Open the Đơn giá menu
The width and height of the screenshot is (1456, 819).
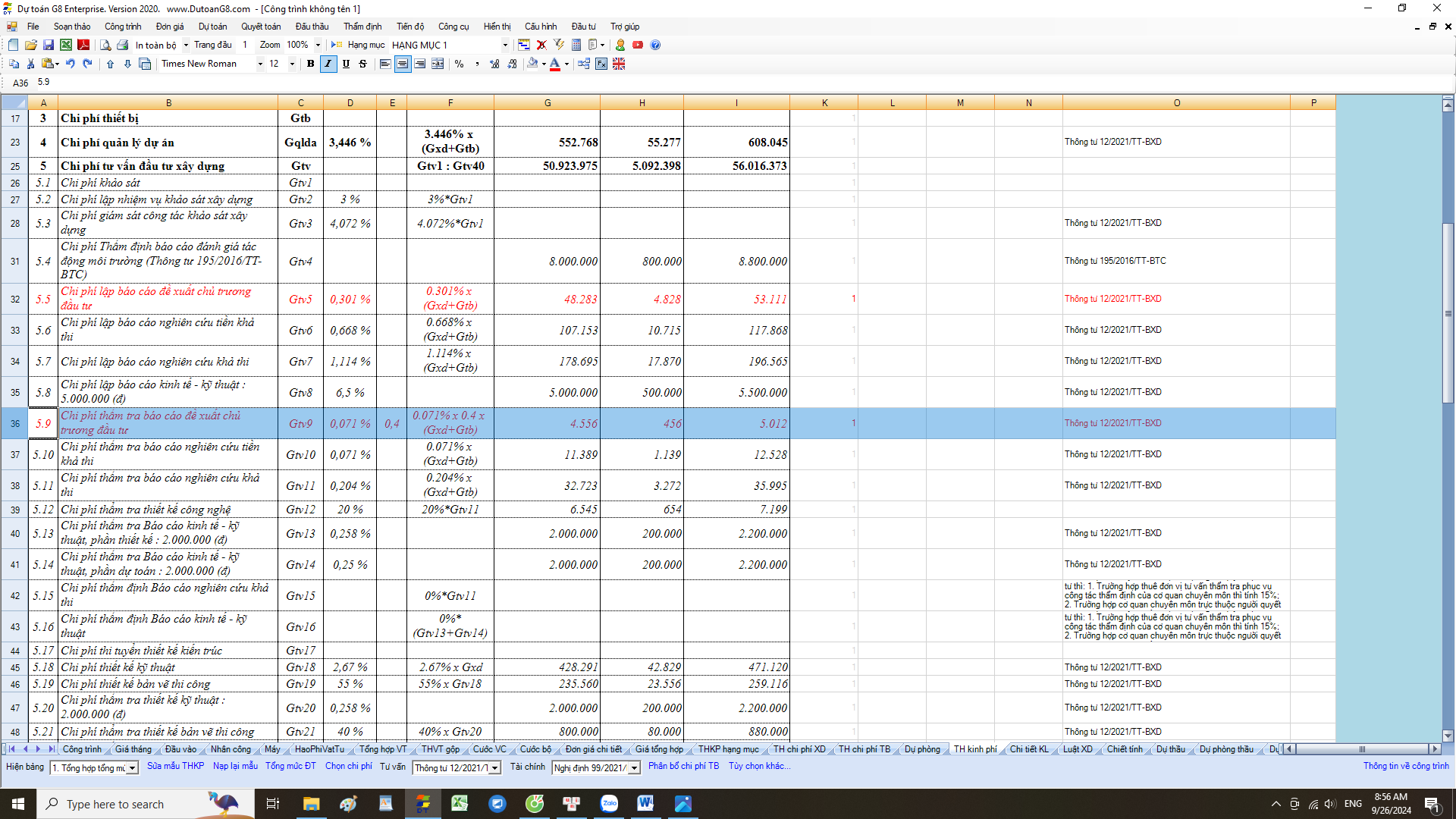tap(170, 27)
